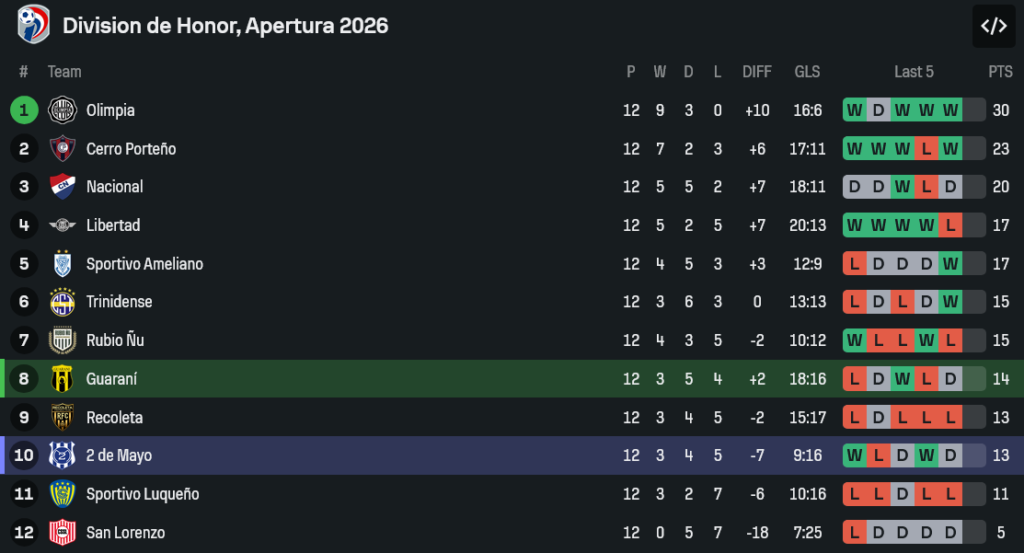Click the PTS column header
The height and width of the screenshot is (553, 1024).
[1000, 72]
